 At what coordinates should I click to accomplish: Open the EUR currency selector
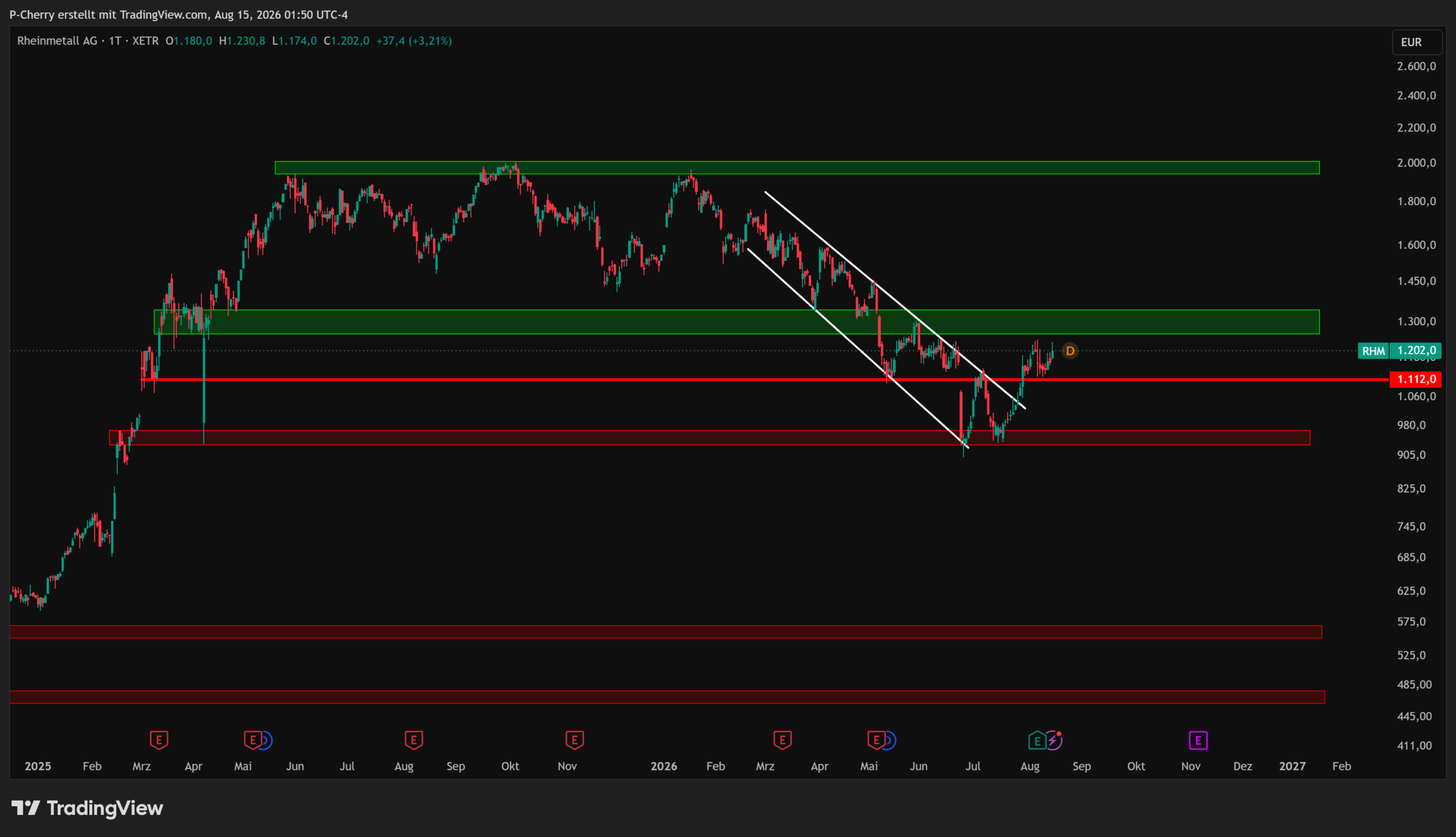[x=1417, y=42]
